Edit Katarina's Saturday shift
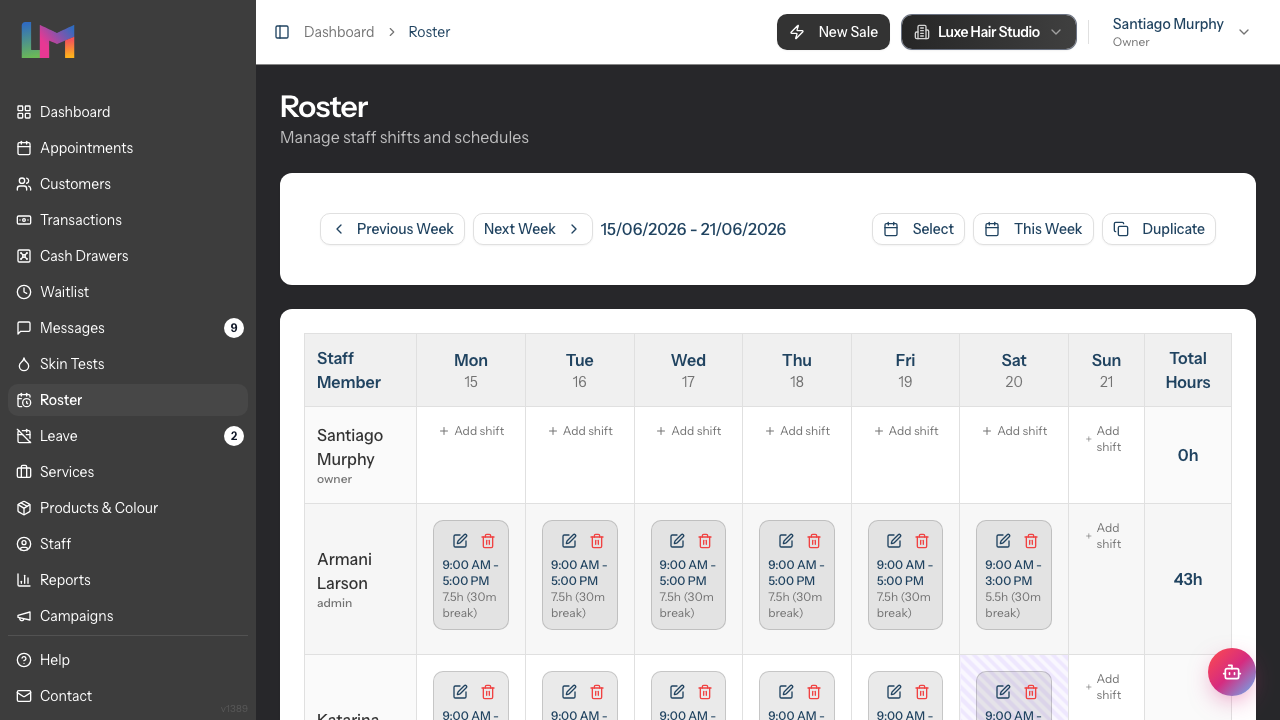Image resolution: width=1280 pixels, height=720 pixels. coord(1003,692)
